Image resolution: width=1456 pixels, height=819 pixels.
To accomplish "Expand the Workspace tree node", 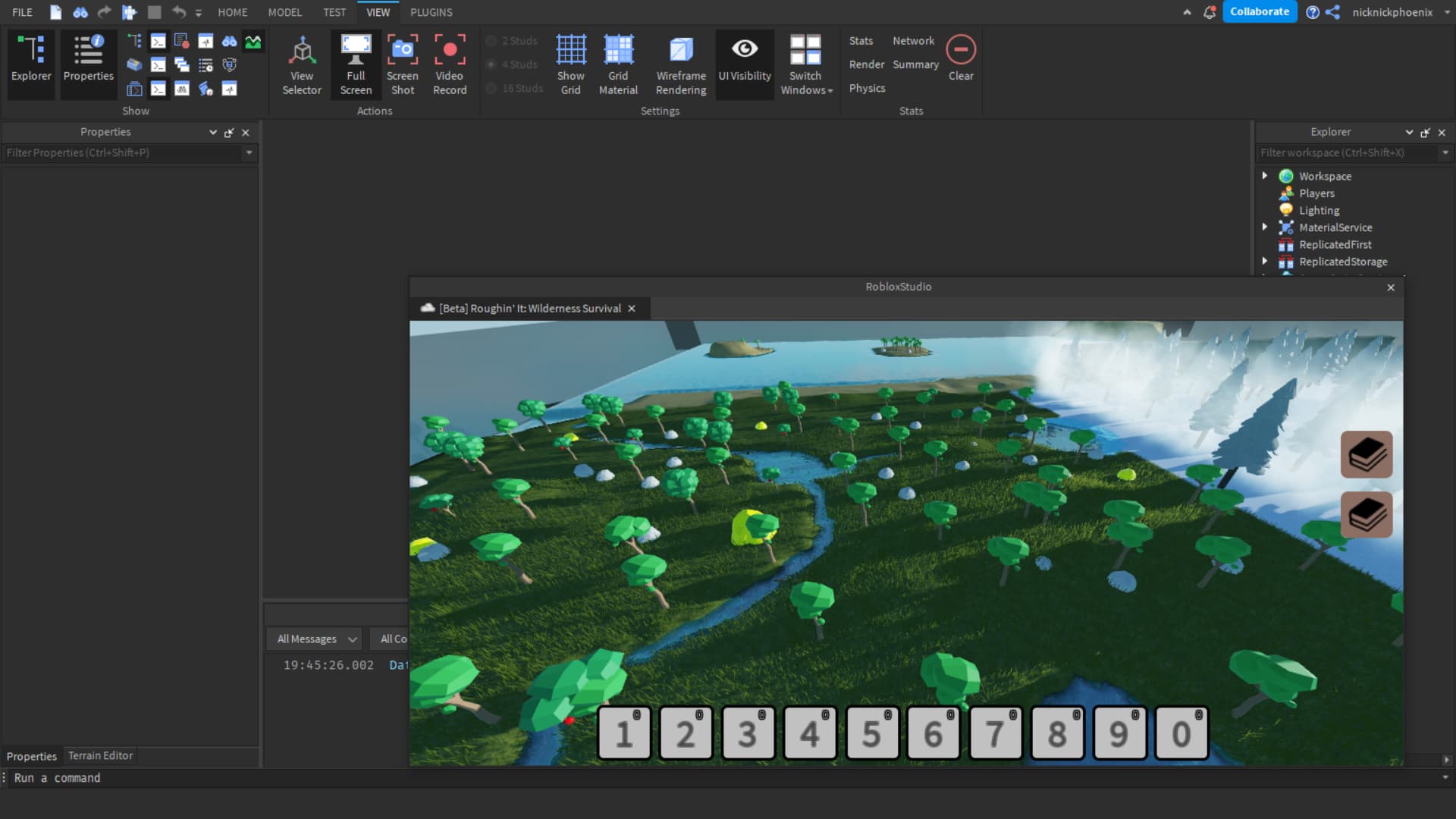I will click(1265, 176).
